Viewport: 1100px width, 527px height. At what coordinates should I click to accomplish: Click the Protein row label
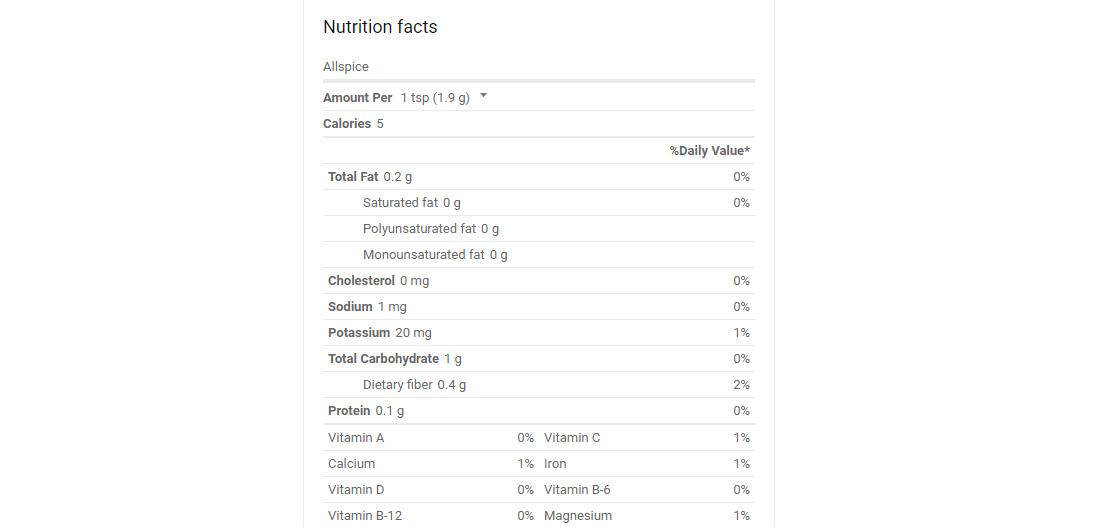coord(349,411)
